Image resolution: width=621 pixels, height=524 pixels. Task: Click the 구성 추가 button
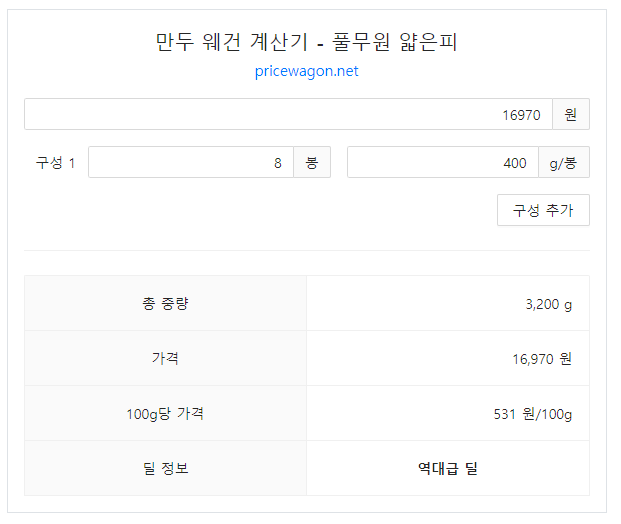click(x=543, y=210)
